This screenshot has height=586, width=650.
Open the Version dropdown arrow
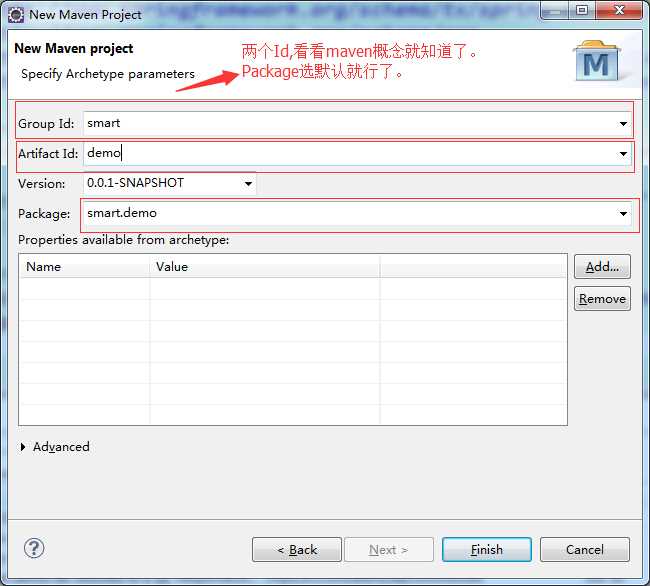pos(248,184)
